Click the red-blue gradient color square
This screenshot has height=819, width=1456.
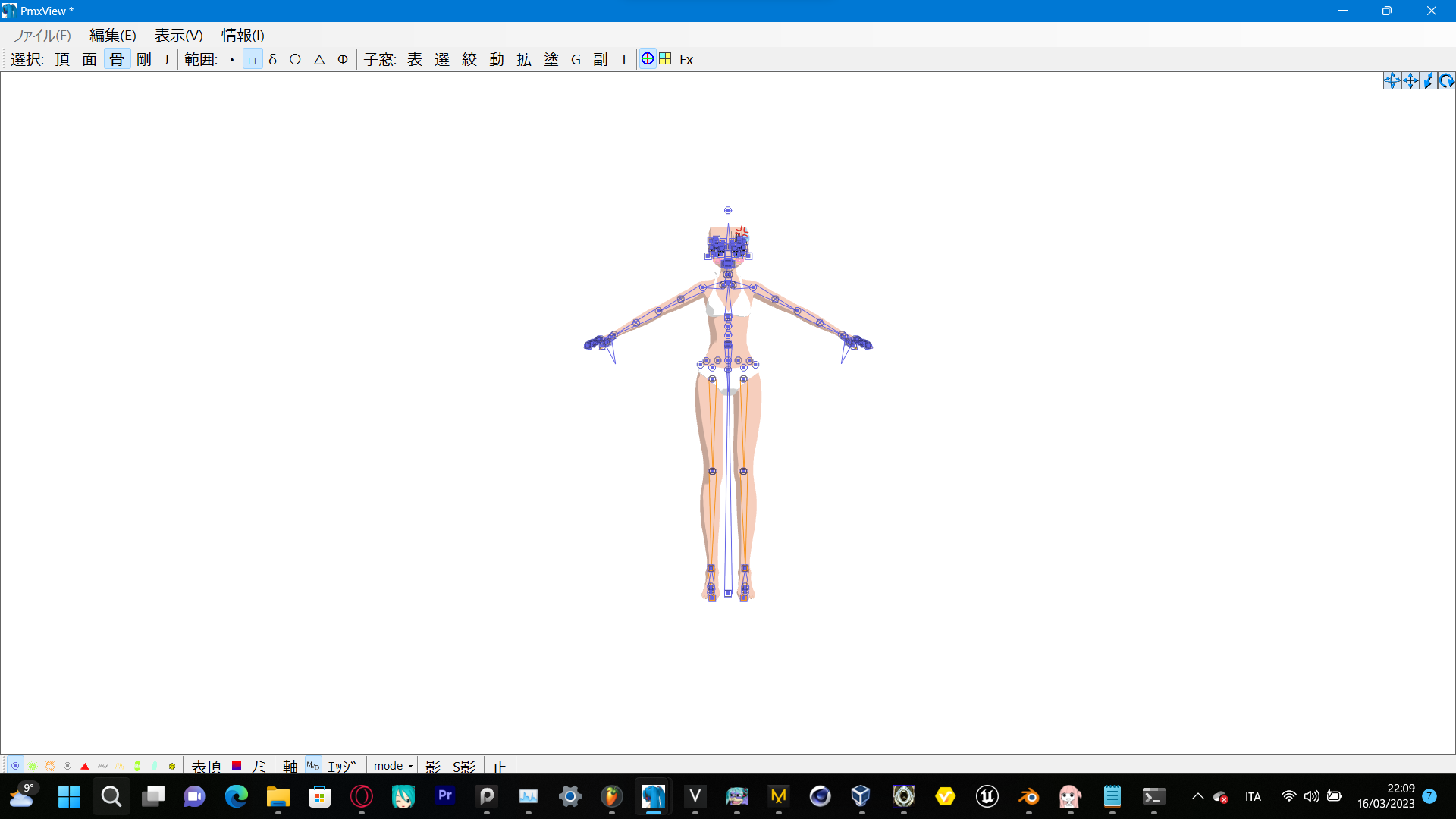[x=237, y=766]
